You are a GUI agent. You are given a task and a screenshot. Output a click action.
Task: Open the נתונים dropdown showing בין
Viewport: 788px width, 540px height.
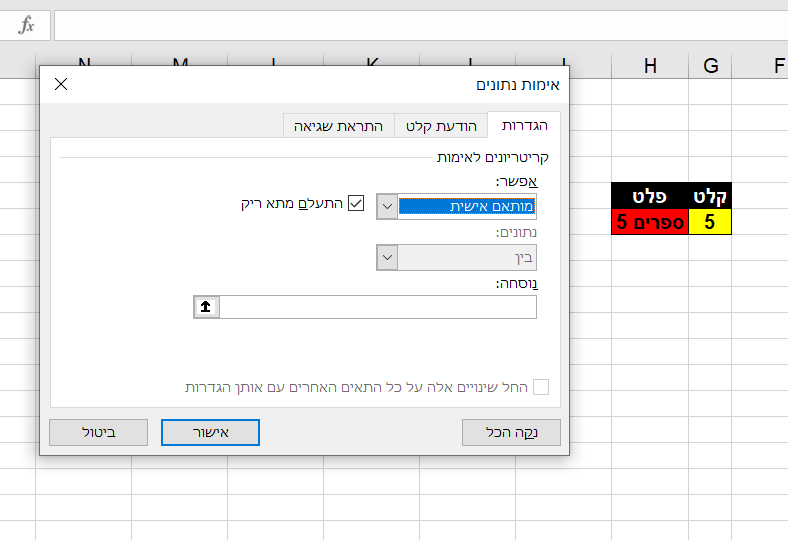pos(387,258)
